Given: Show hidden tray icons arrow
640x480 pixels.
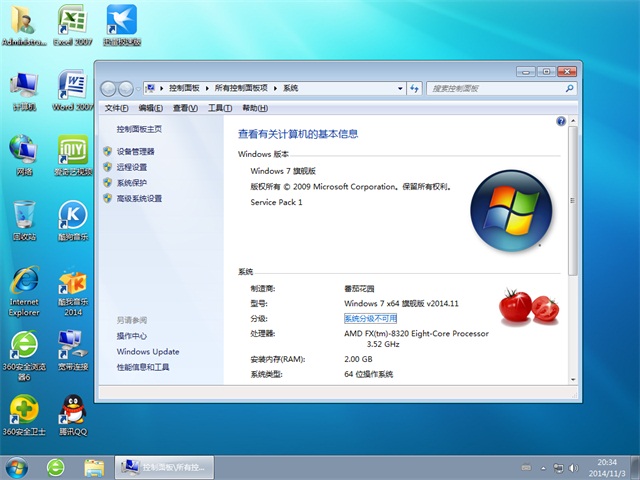Looking at the screenshot, I should pos(543,468).
